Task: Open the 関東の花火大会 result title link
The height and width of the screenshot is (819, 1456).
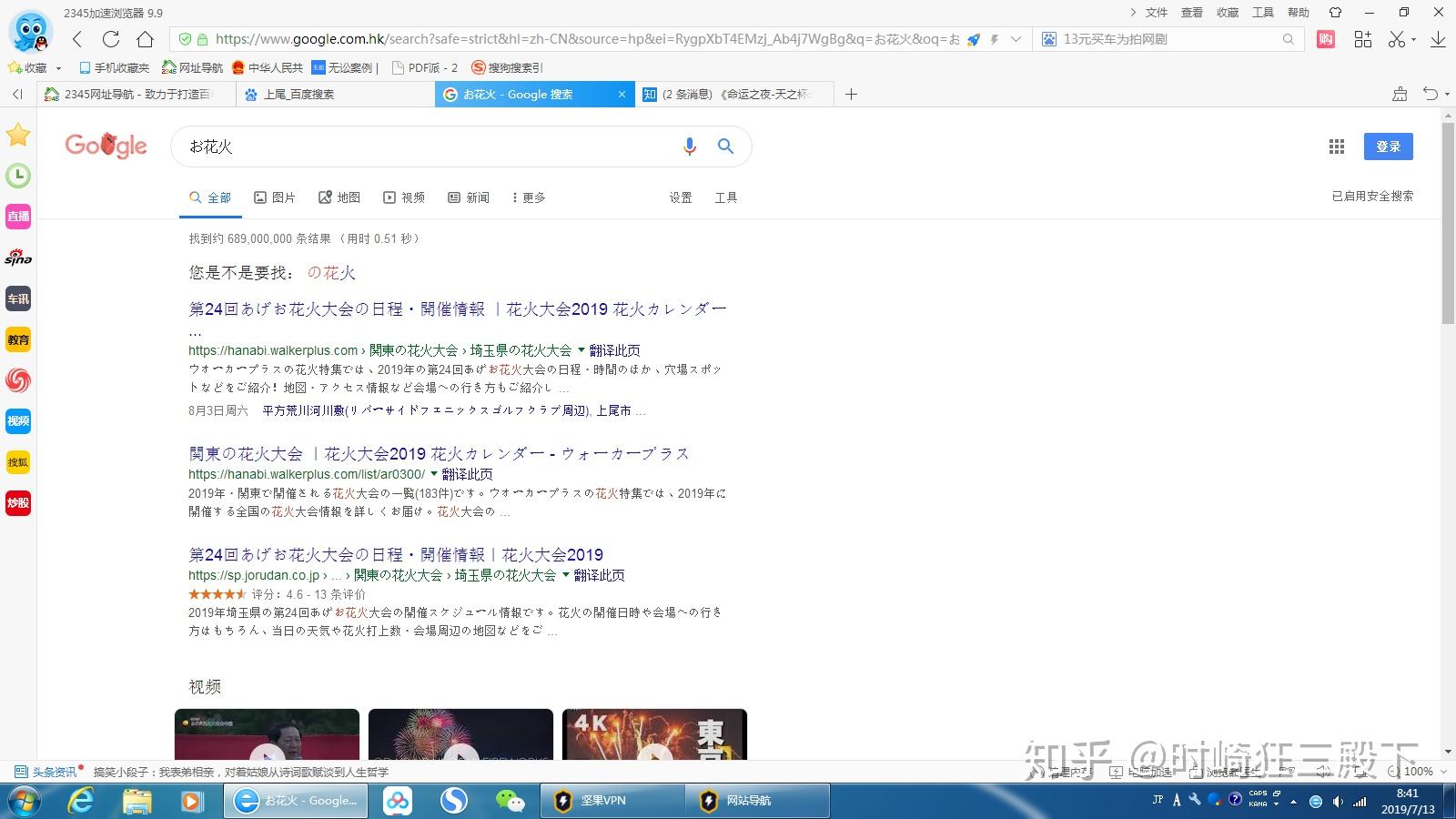Action: [439, 453]
